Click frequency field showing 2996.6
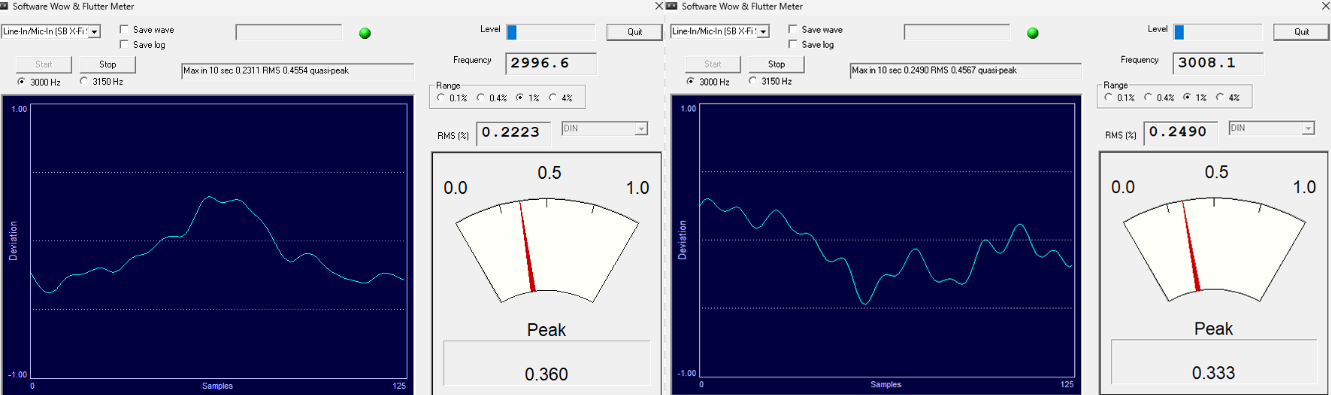 (x=552, y=63)
